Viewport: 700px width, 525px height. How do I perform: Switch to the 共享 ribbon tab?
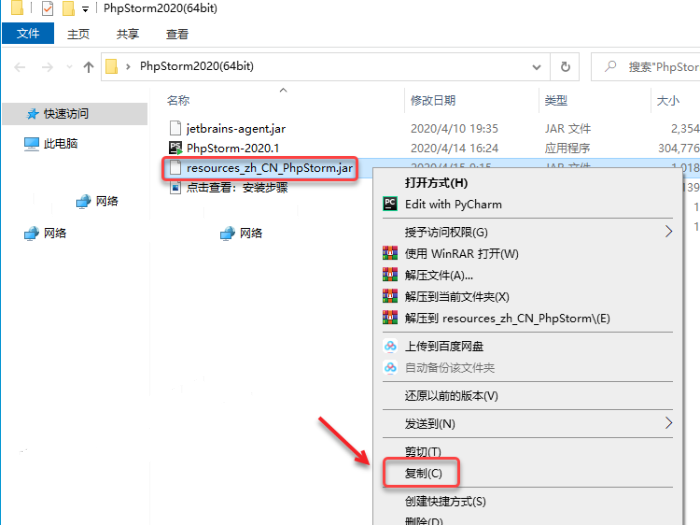pos(128,34)
